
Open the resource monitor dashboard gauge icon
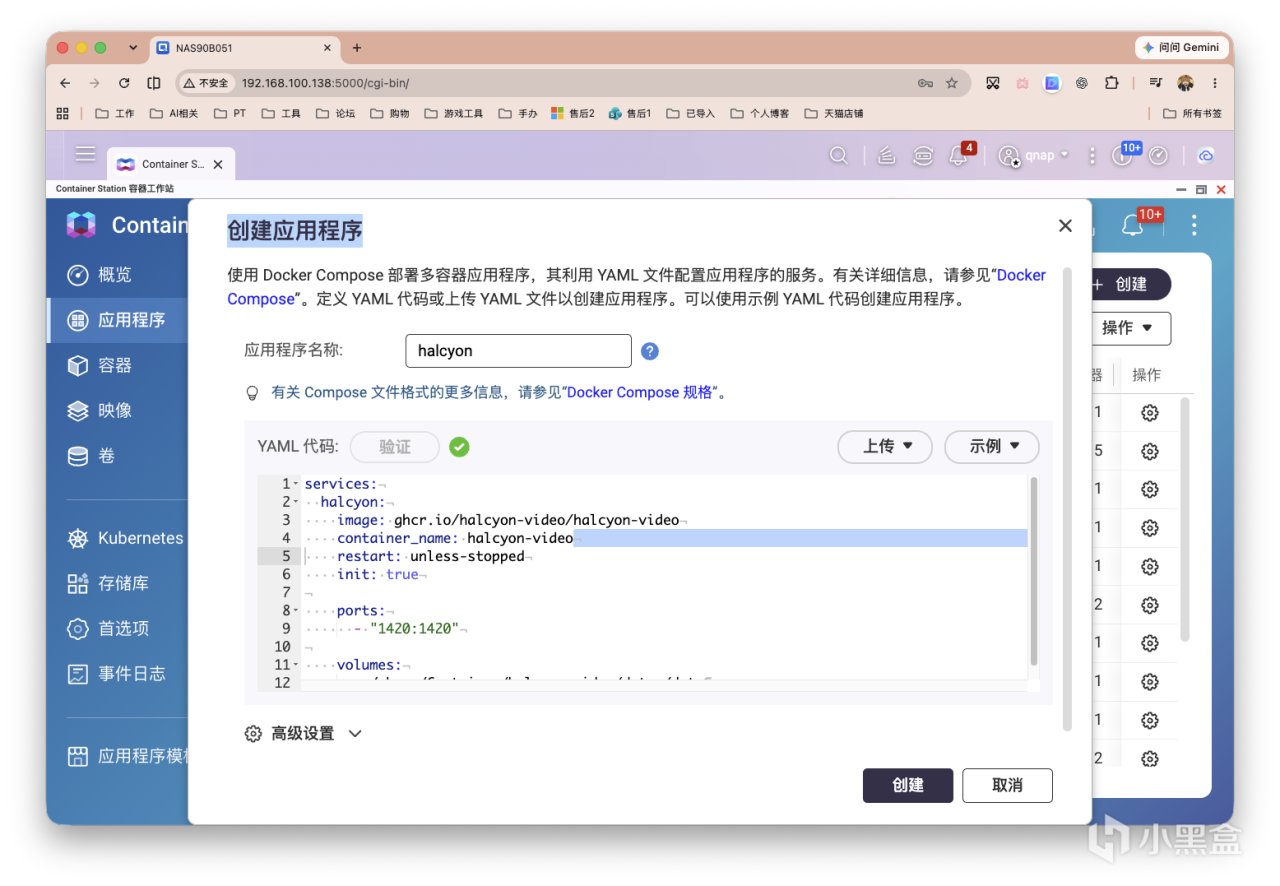(x=1159, y=156)
